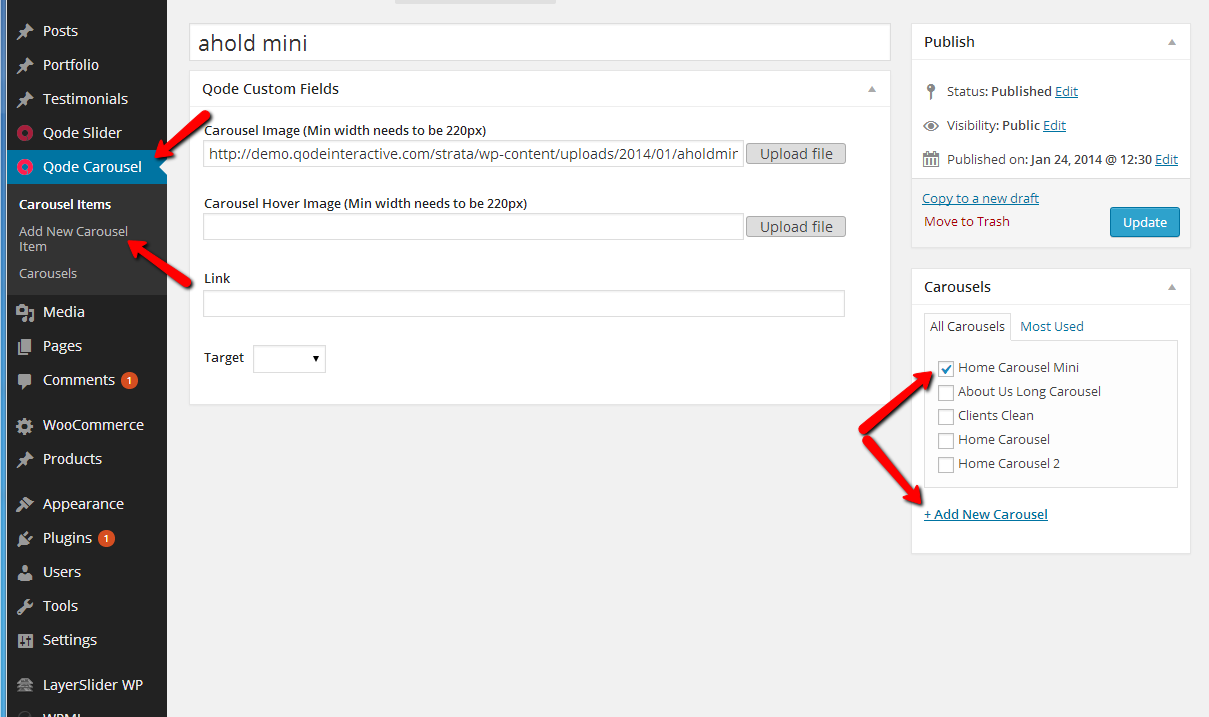Viewport: 1209px width, 717px height.
Task: Enable the Clients Clean checkbox
Action: coord(946,416)
